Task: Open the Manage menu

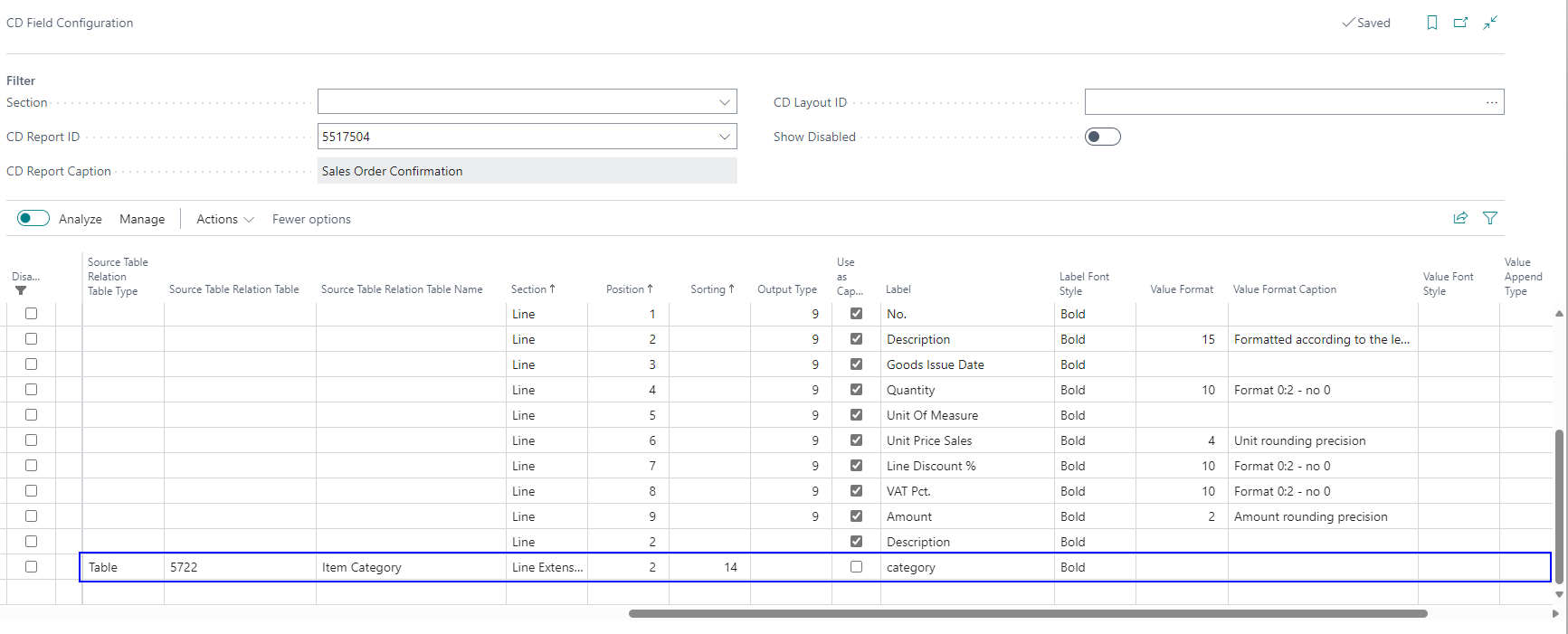Action: tap(142, 219)
